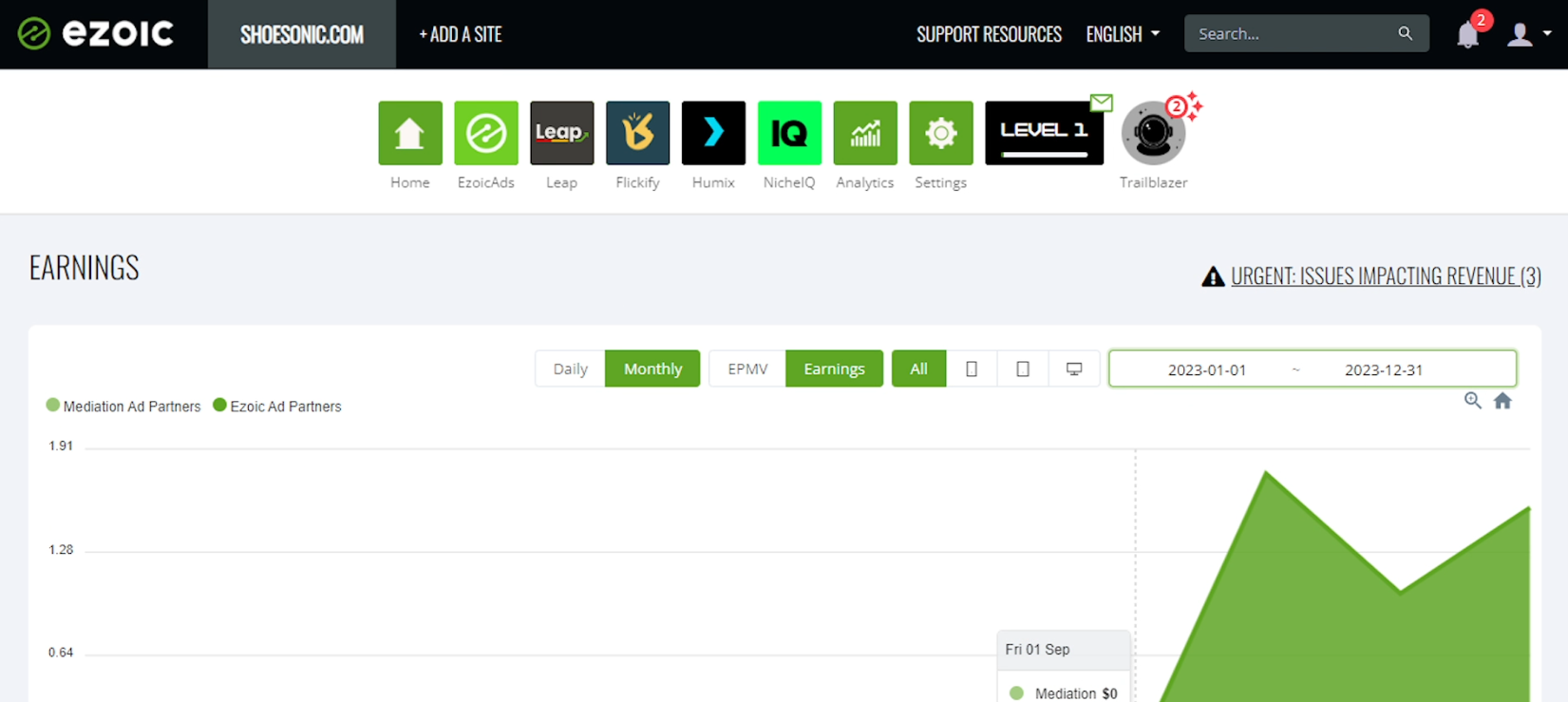The width and height of the screenshot is (1568, 702).
Task: Click the envelope icon on Level badge
Action: click(x=1102, y=102)
